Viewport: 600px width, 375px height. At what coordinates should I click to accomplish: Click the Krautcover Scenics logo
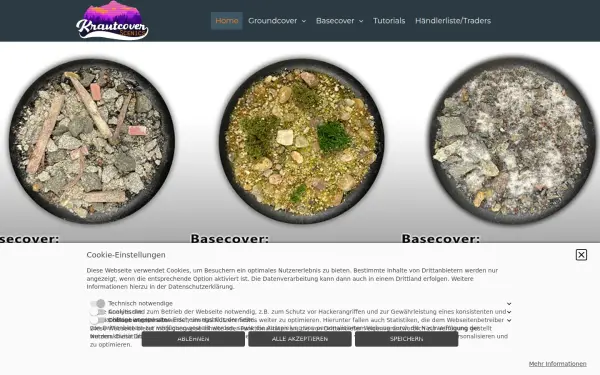pos(112,20)
